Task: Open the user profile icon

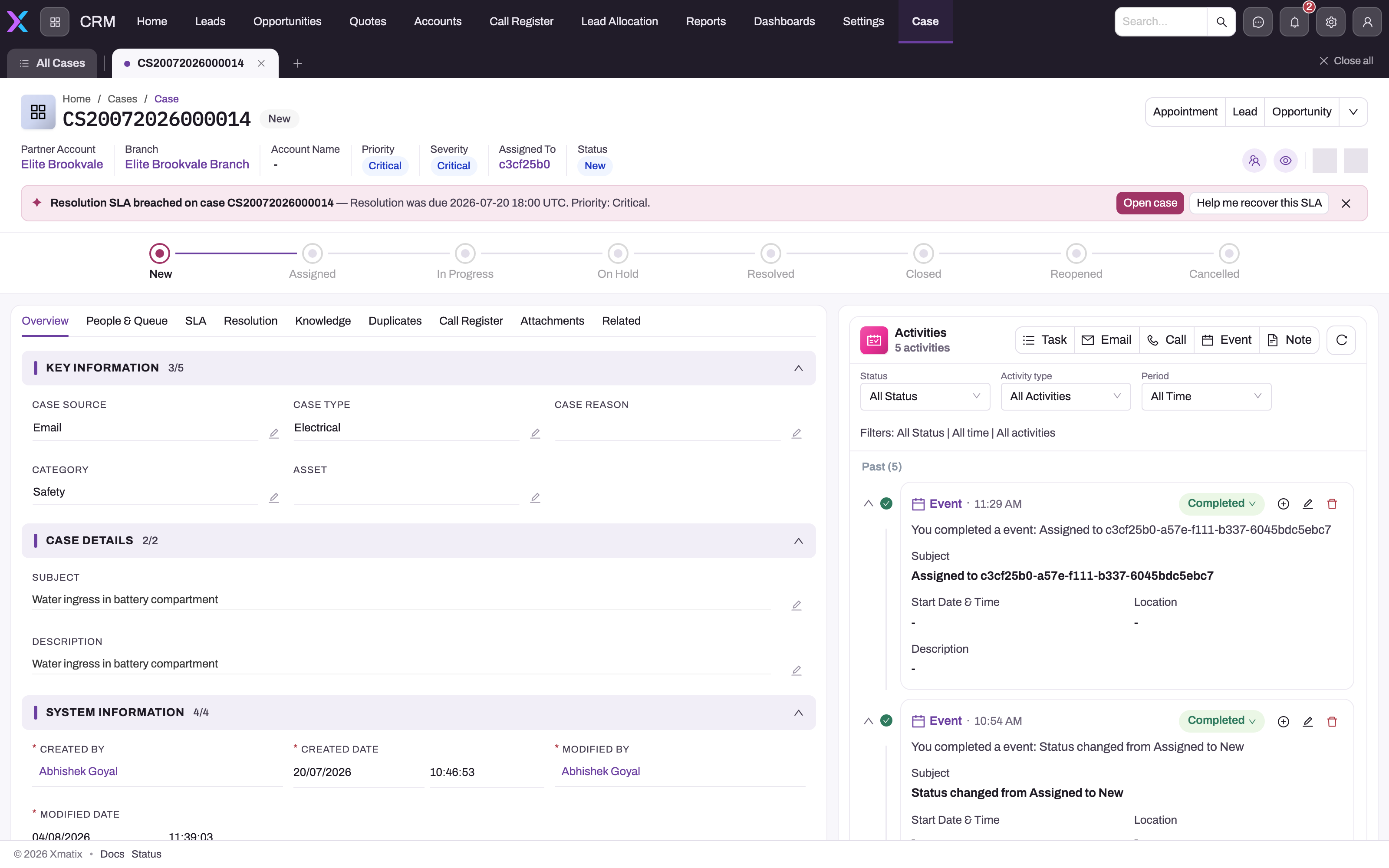Action: (x=1367, y=22)
